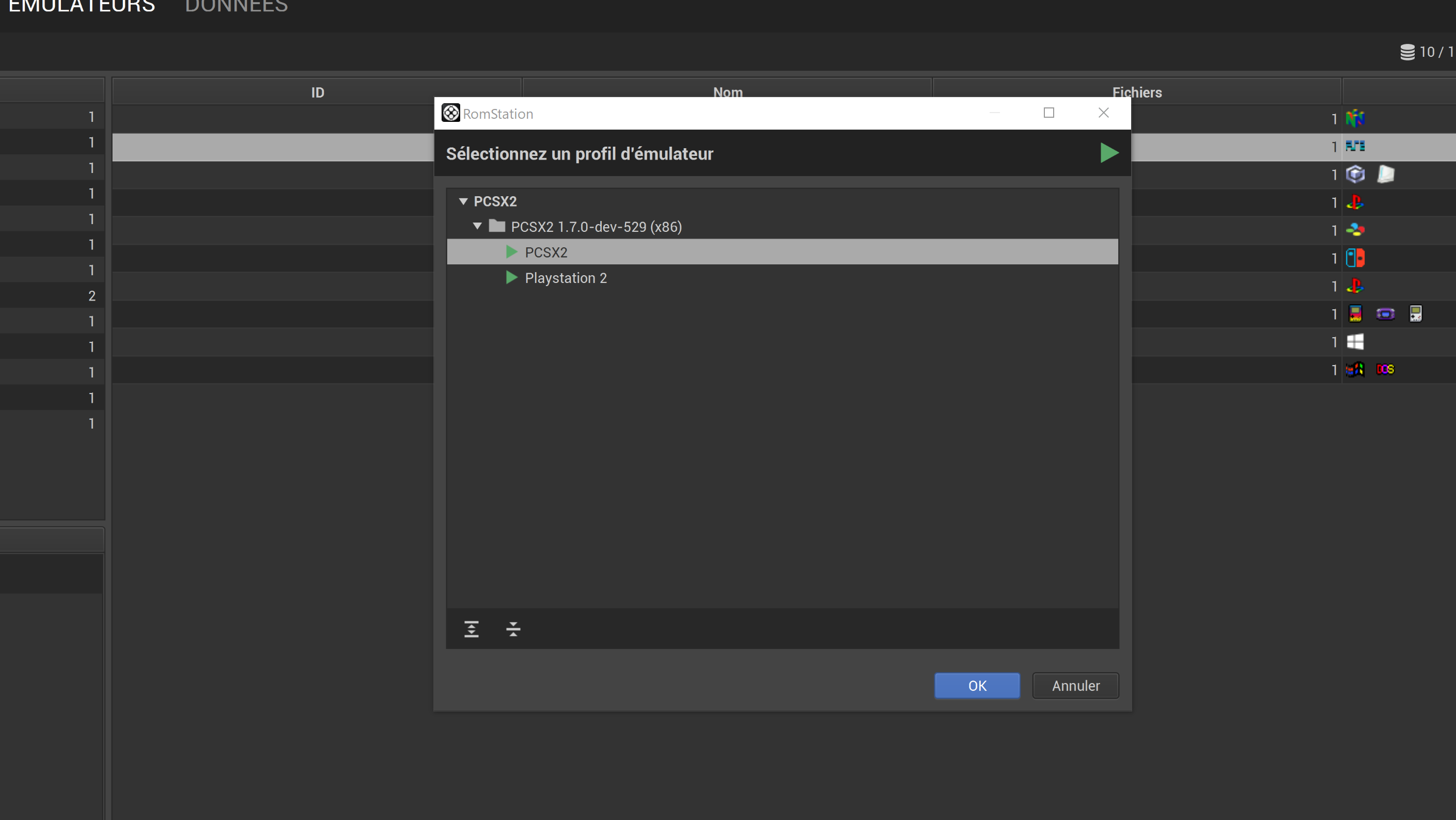Click the expand all tree icon
Screen dimensions: 1456x820
coord(472,629)
